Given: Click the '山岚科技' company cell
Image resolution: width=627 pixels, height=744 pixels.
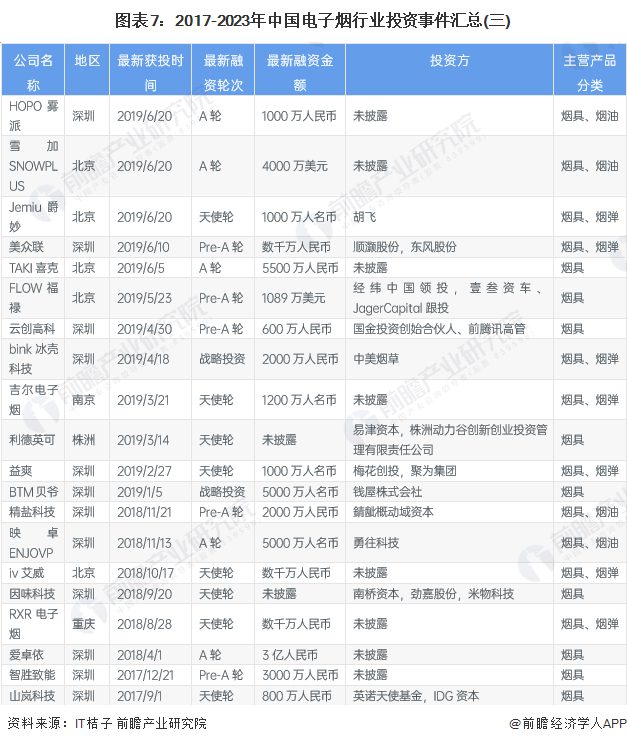Looking at the screenshot, I should click(32, 696).
